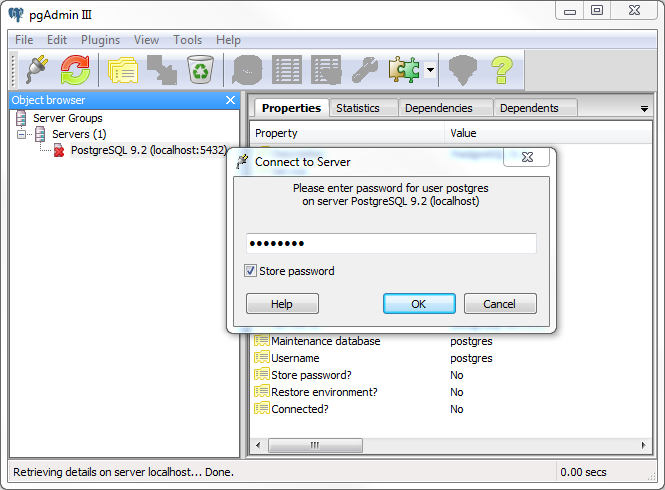Image resolution: width=665 pixels, height=490 pixels.
Task: Click the recycle bin drop object icon
Action: [201, 69]
